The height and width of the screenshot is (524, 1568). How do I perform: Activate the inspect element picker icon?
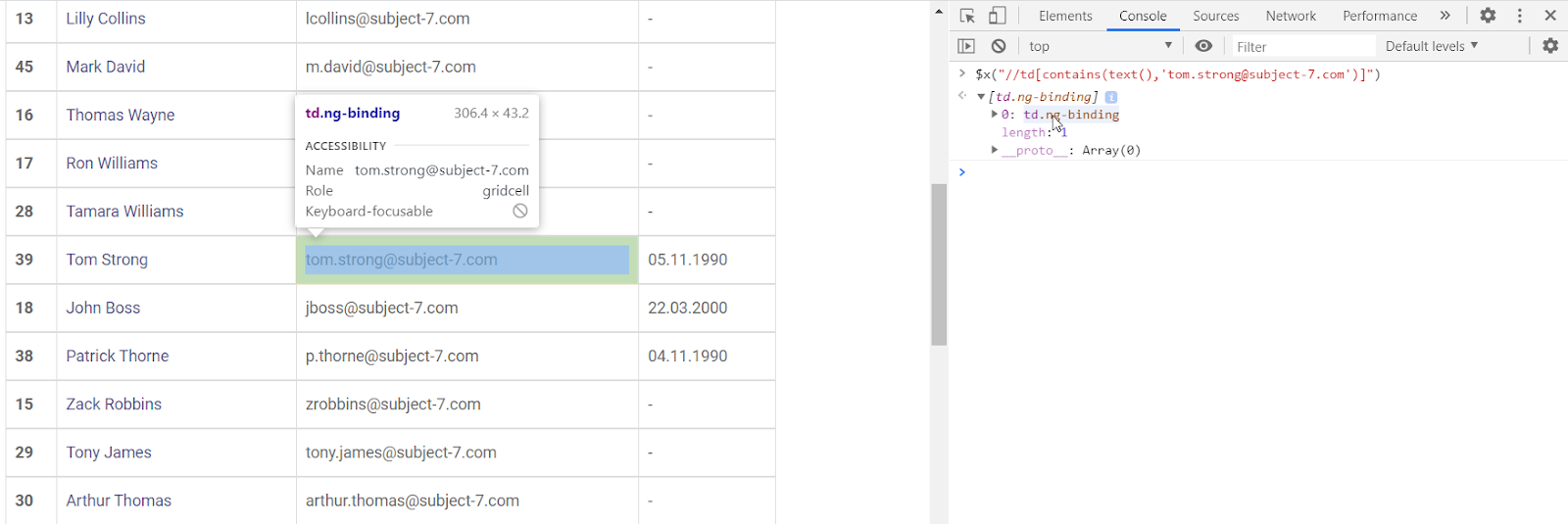(967, 16)
